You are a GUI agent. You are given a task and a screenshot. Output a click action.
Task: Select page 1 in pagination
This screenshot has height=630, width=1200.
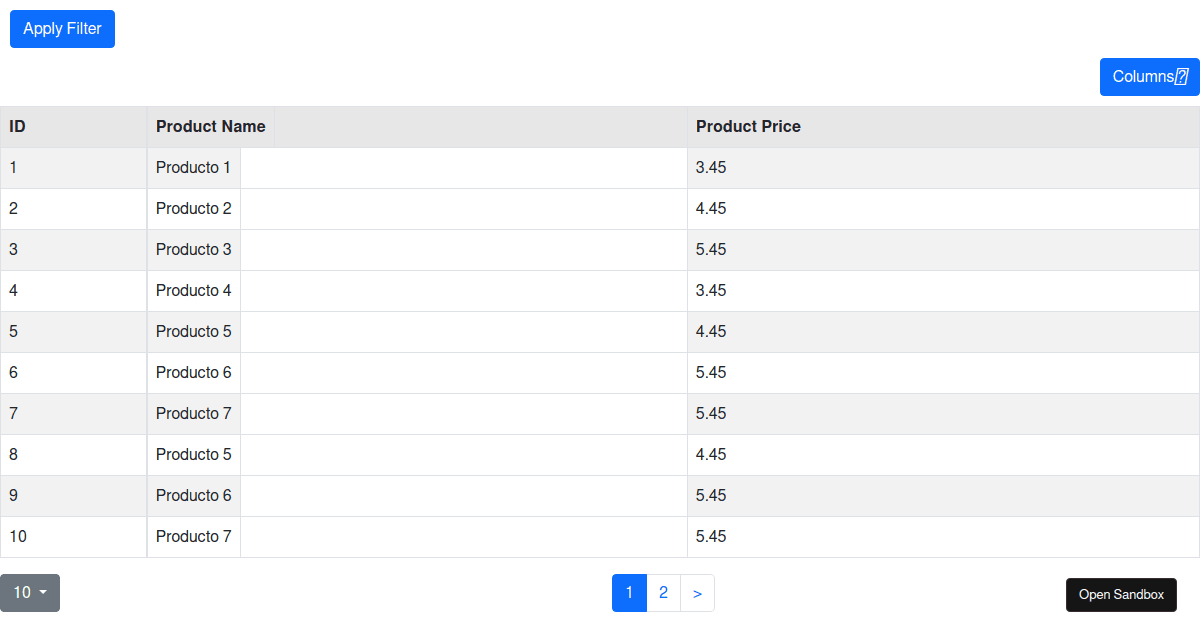[629, 593]
